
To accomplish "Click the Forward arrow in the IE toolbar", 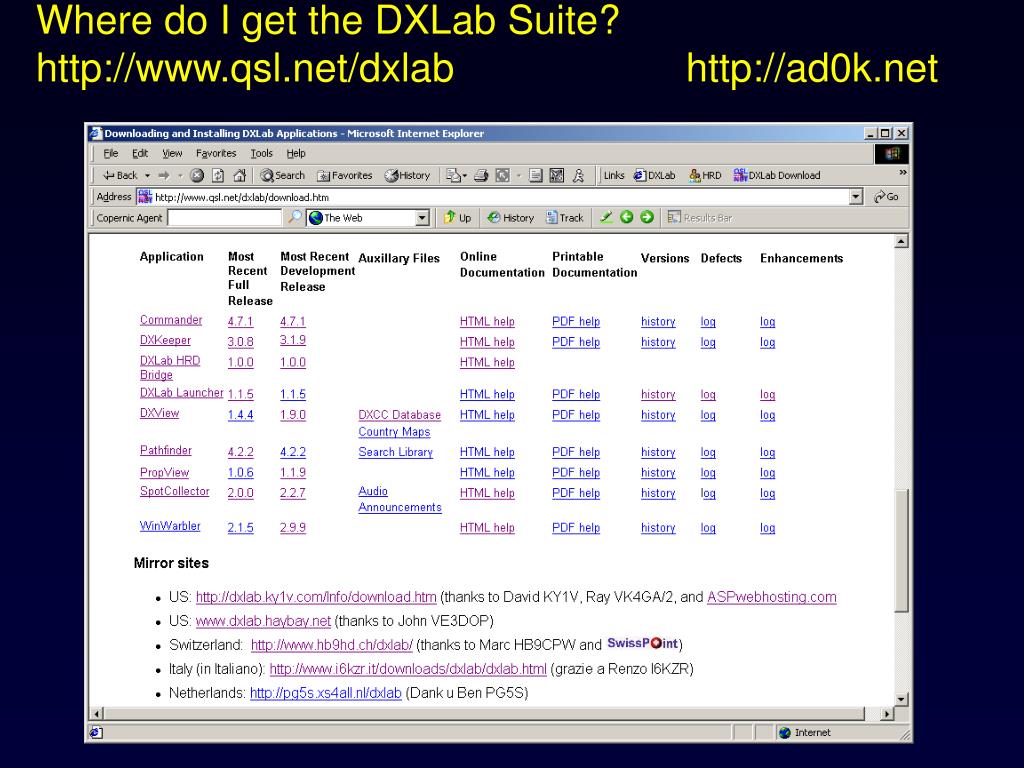I will pyautogui.click(x=163, y=175).
